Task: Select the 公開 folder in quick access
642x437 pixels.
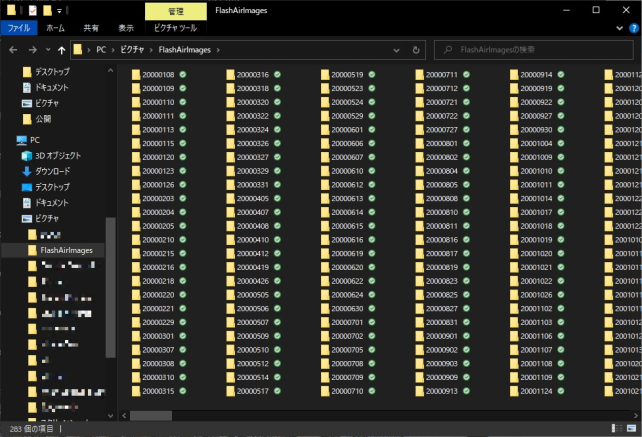Action: click(43, 118)
